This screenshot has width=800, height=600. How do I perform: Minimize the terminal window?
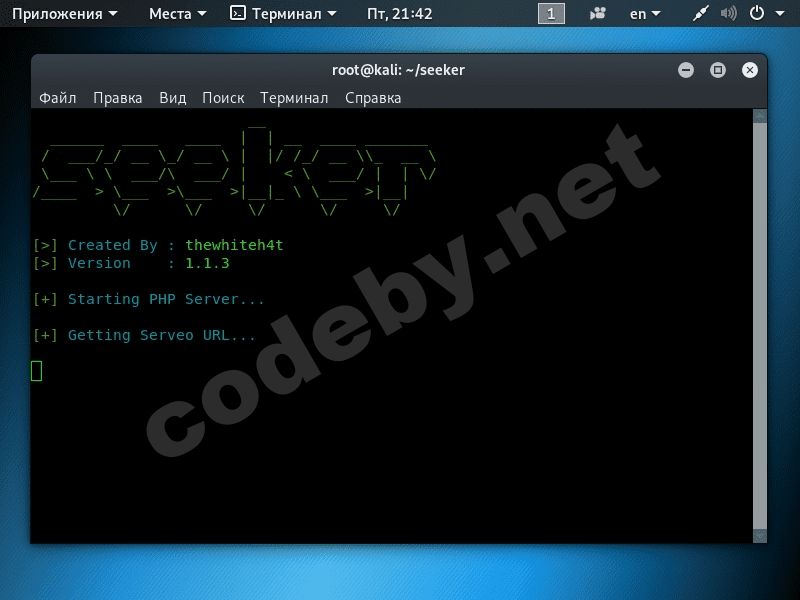click(x=686, y=70)
